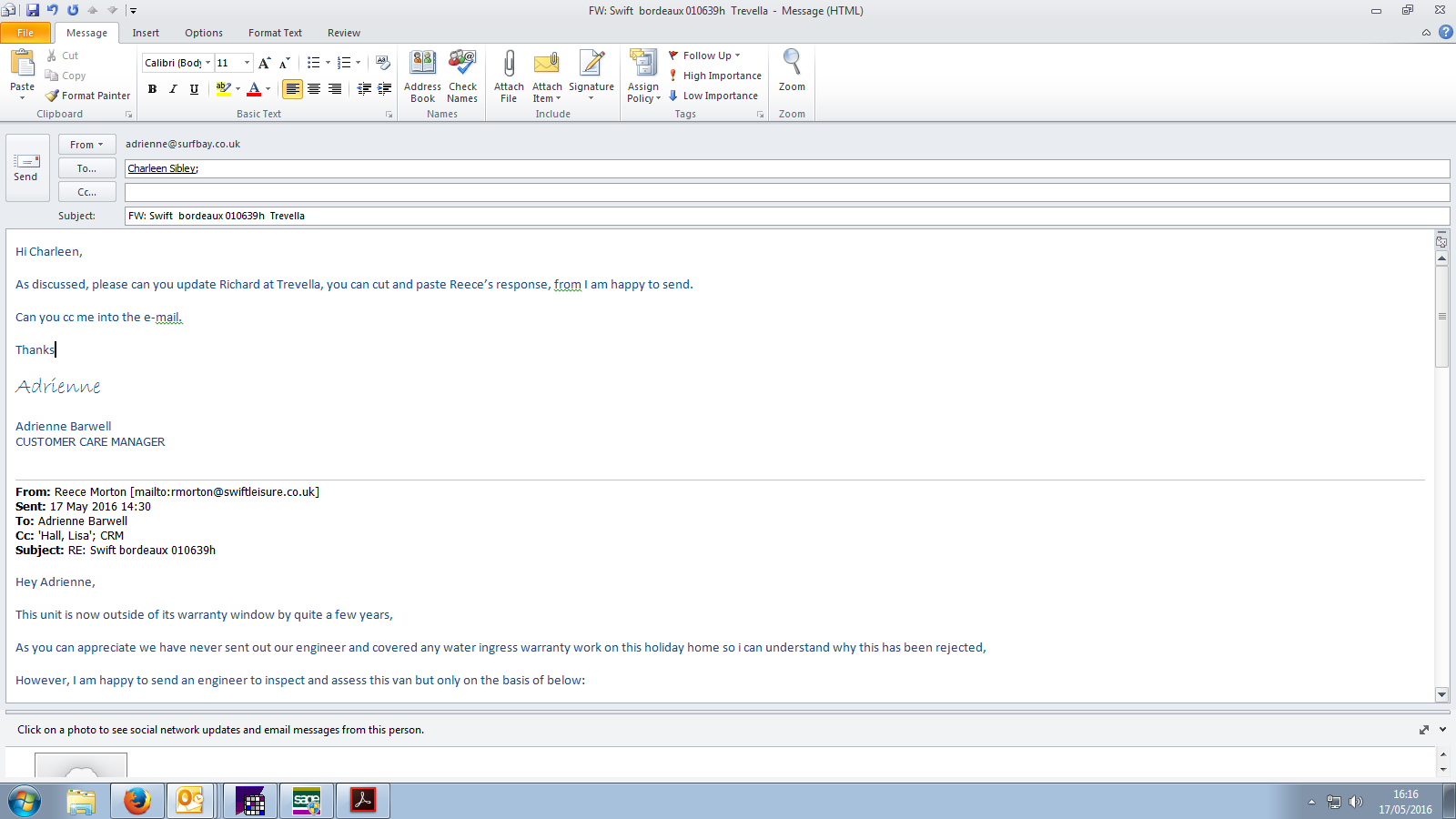The width and height of the screenshot is (1456, 819).
Task: Open the Address Book
Action: [x=423, y=76]
